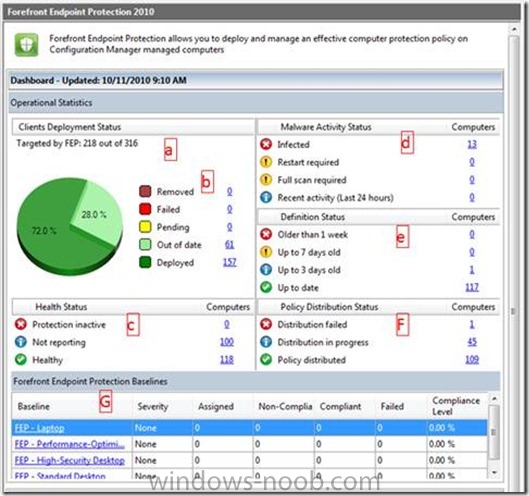Click the yellow Pending legend swatch
Screen dimensions: 529x496
pyautogui.click(x=145, y=227)
